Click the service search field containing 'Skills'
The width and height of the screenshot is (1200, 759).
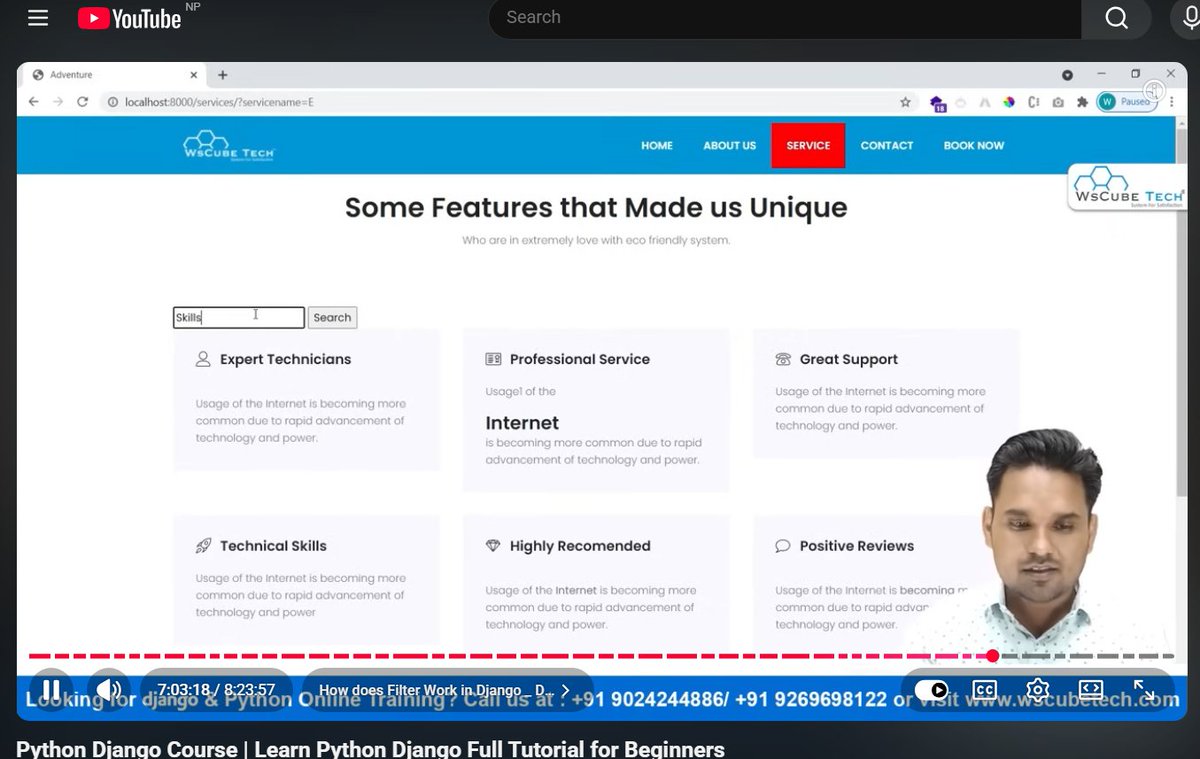pyautogui.click(x=239, y=317)
